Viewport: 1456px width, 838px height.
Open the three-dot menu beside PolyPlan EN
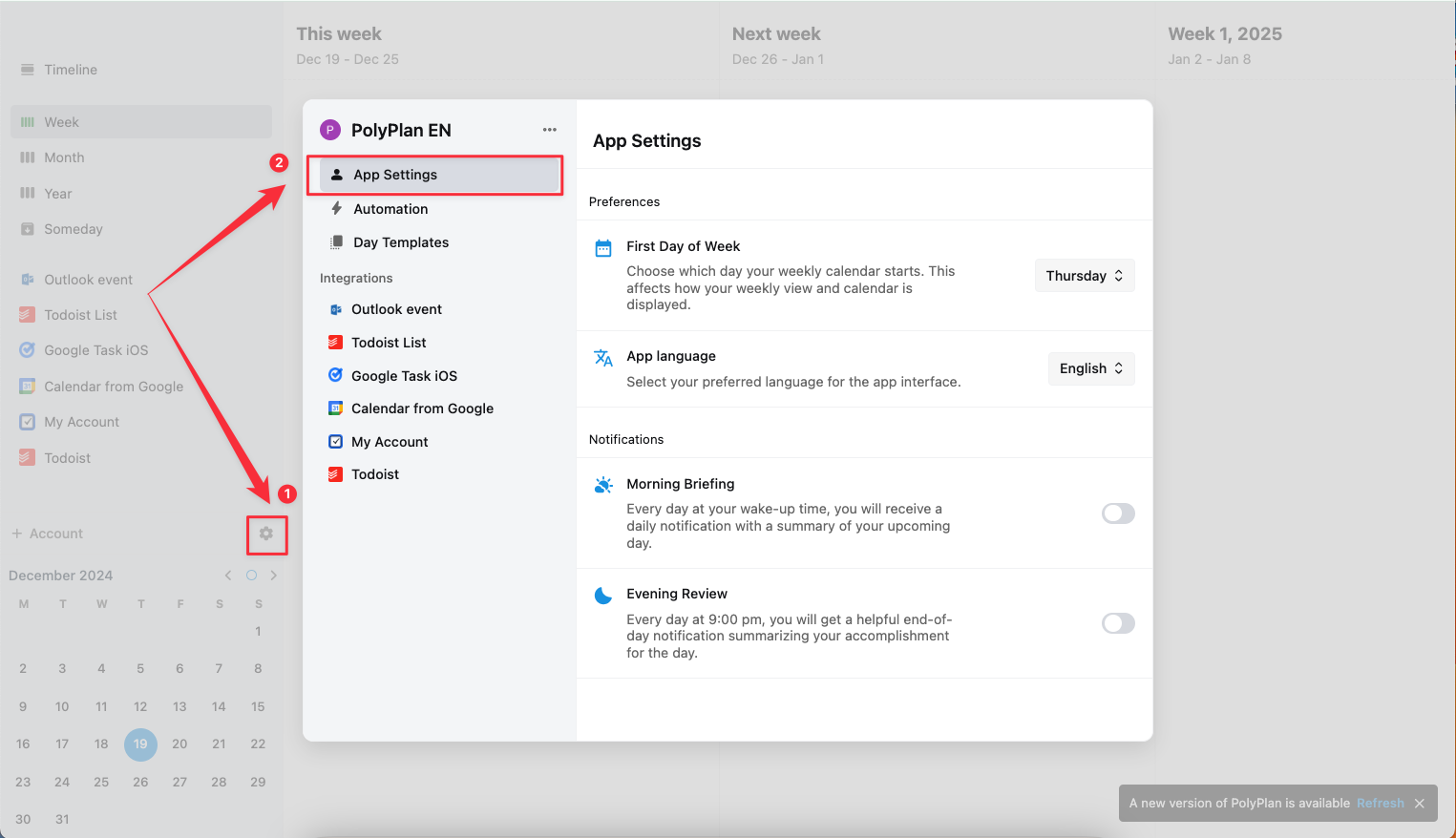(550, 130)
